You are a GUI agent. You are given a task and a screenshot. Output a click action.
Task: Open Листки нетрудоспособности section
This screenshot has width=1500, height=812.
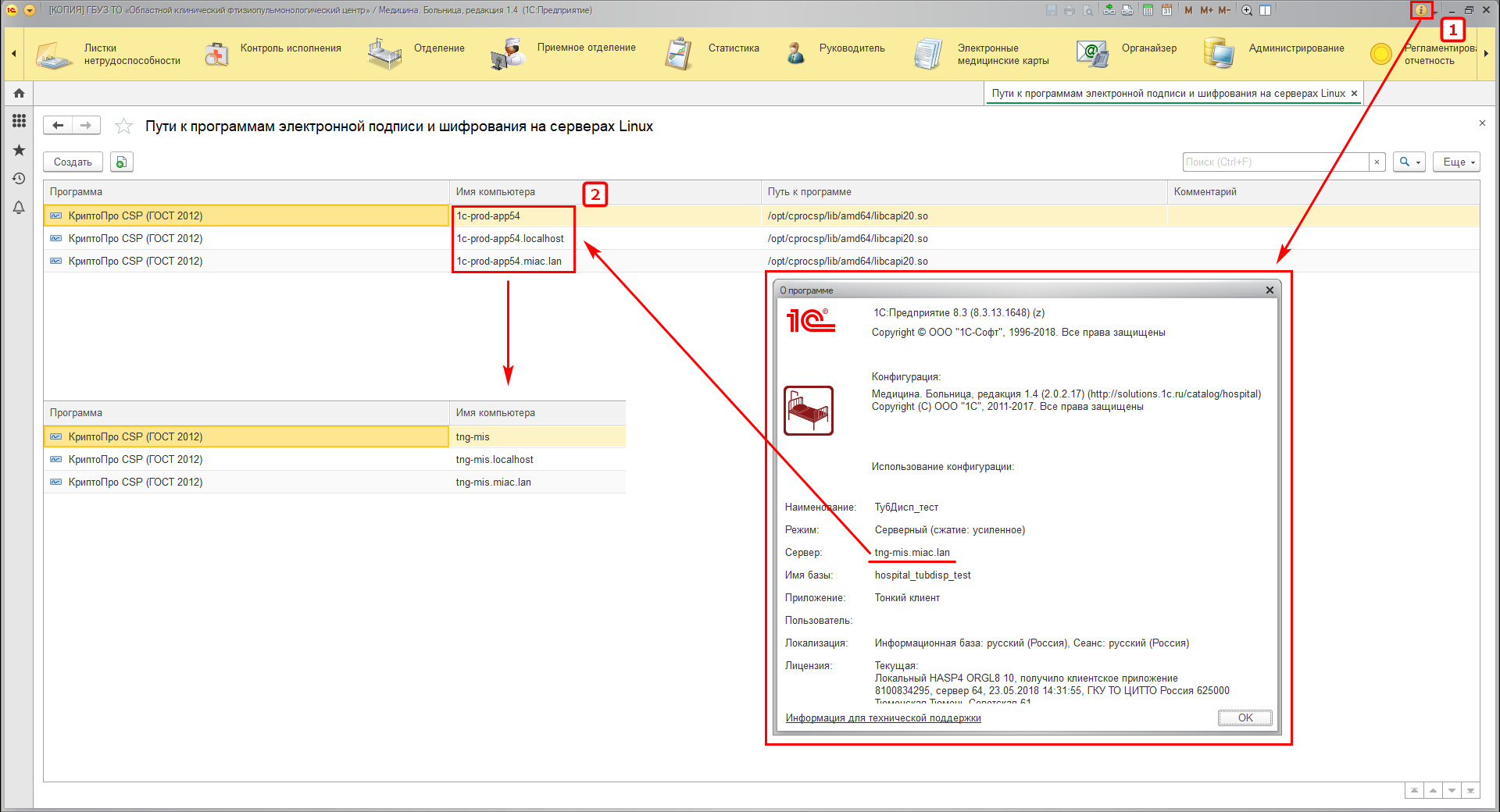pyautogui.click(x=109, y=54)
